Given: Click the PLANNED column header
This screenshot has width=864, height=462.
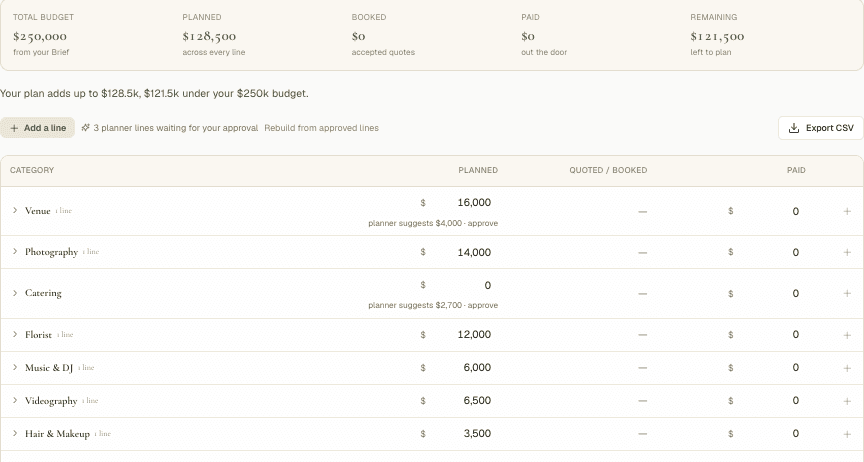Looking at the screenshot, I should [x=478, y=170].
